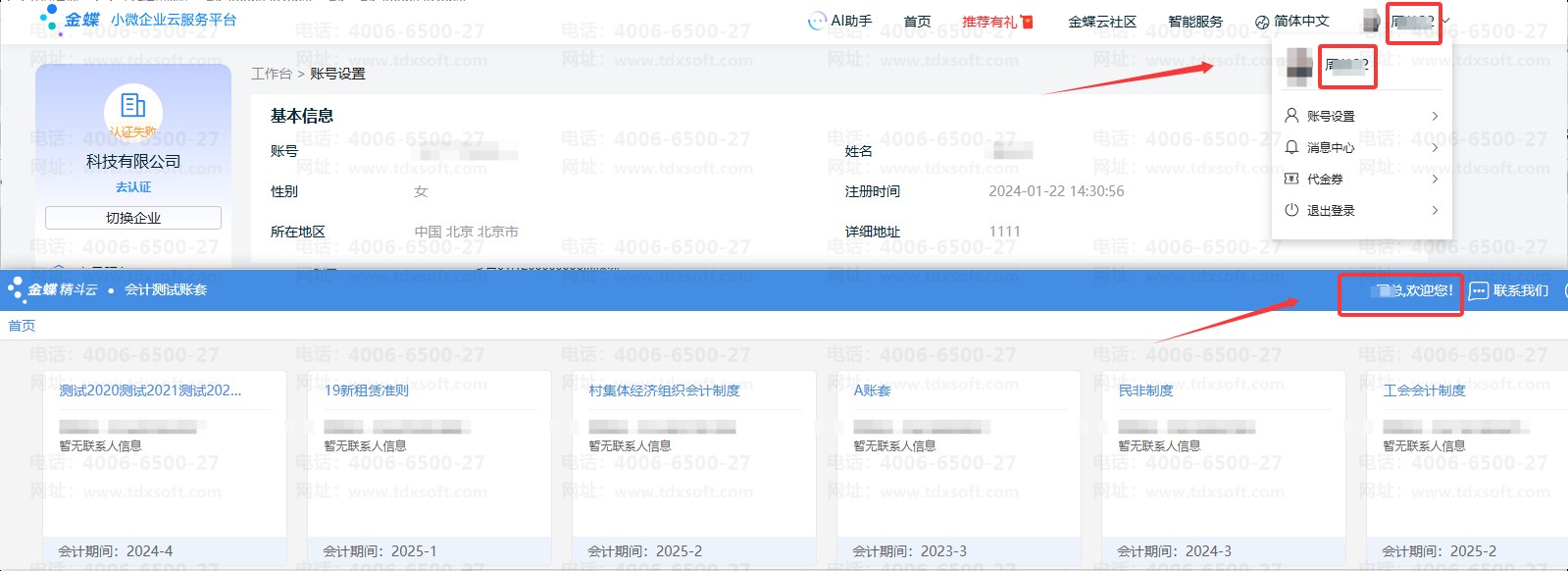This screenshot has width=1568, height=571.
Task: Go to 首页 in top navigation
Action: 917,22
